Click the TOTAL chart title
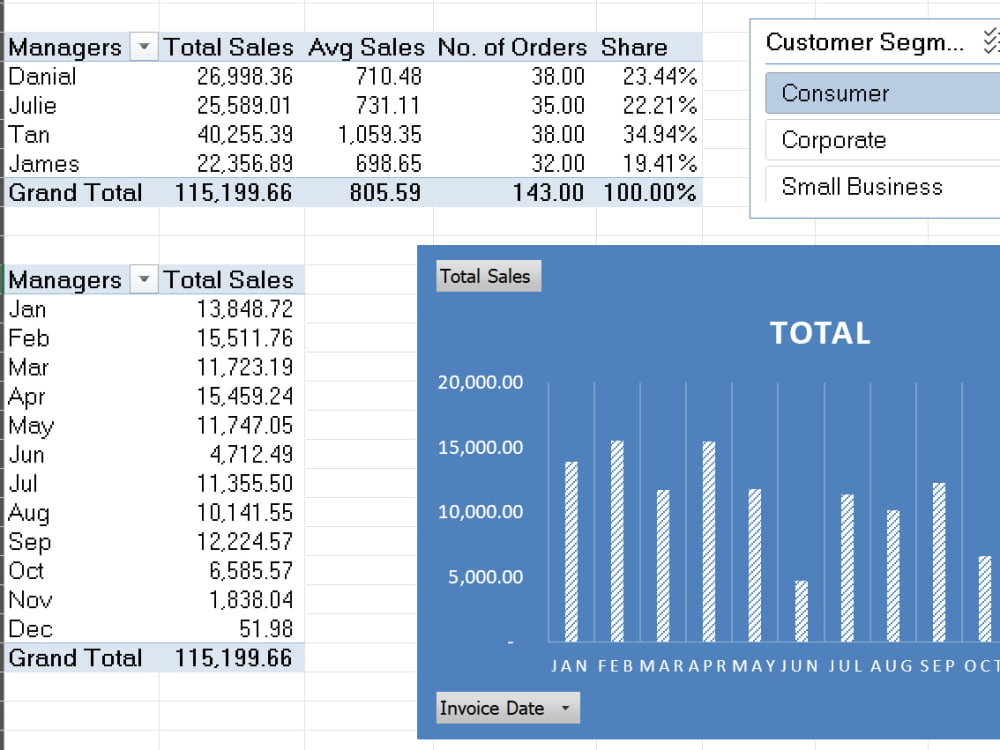1000x750 pixels. click(x=820, y=333)
